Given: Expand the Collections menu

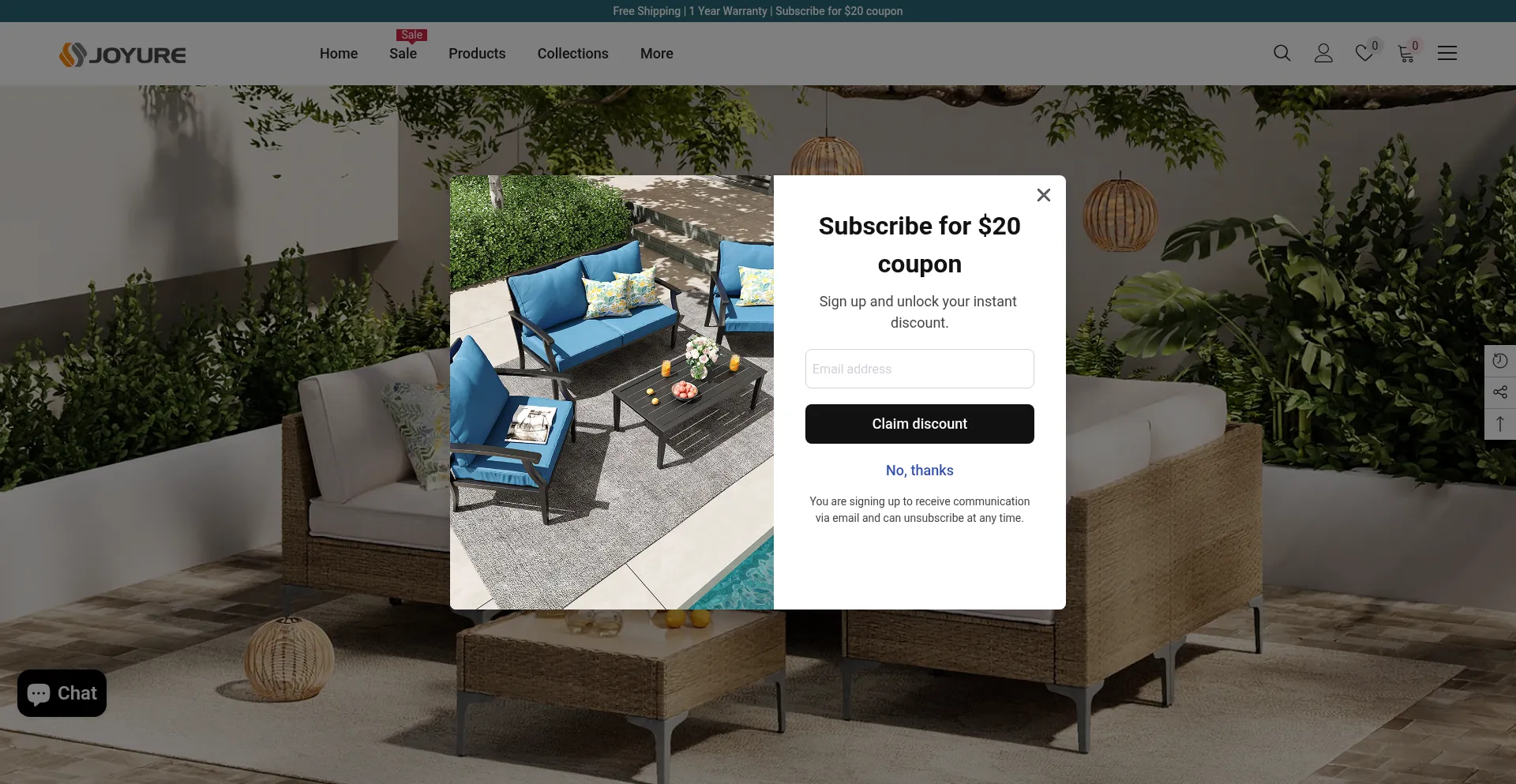Looking at the screenshot, I should (573, 54).
